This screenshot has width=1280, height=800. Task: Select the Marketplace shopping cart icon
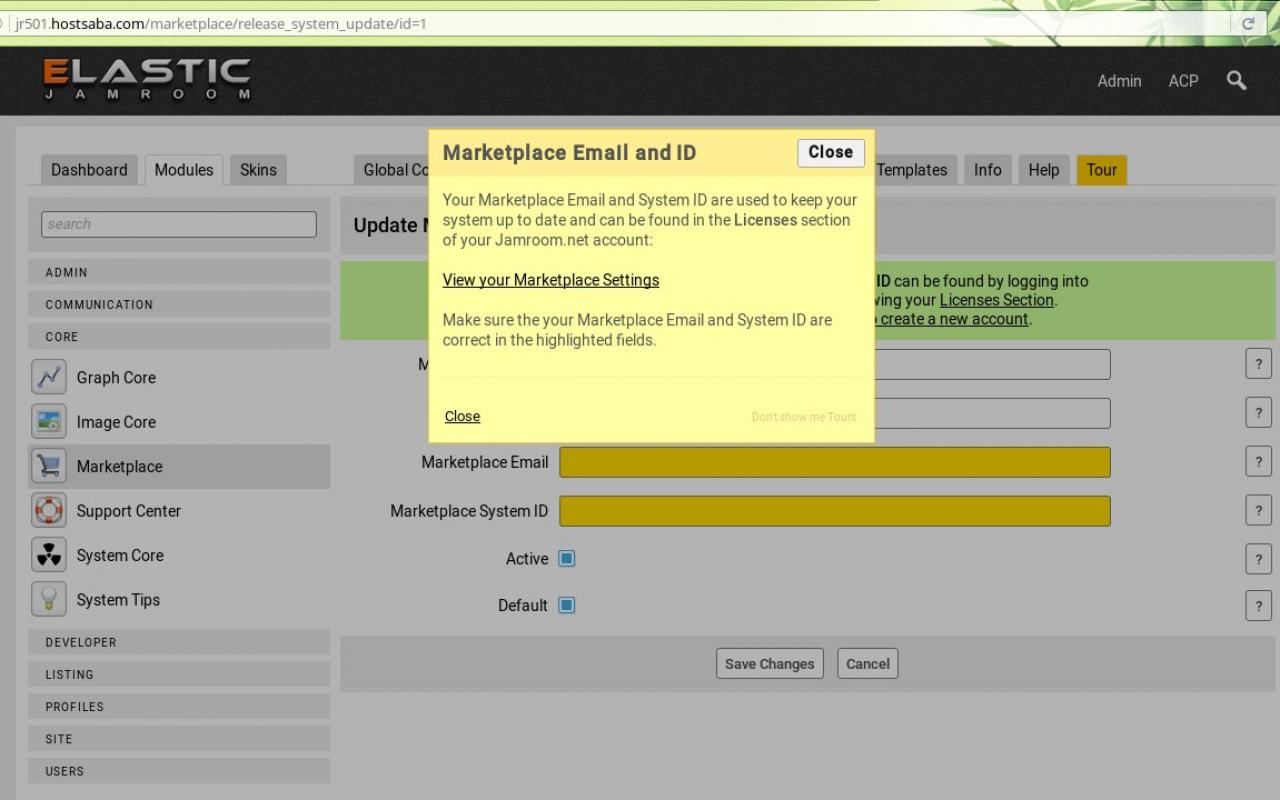[49, 466]
